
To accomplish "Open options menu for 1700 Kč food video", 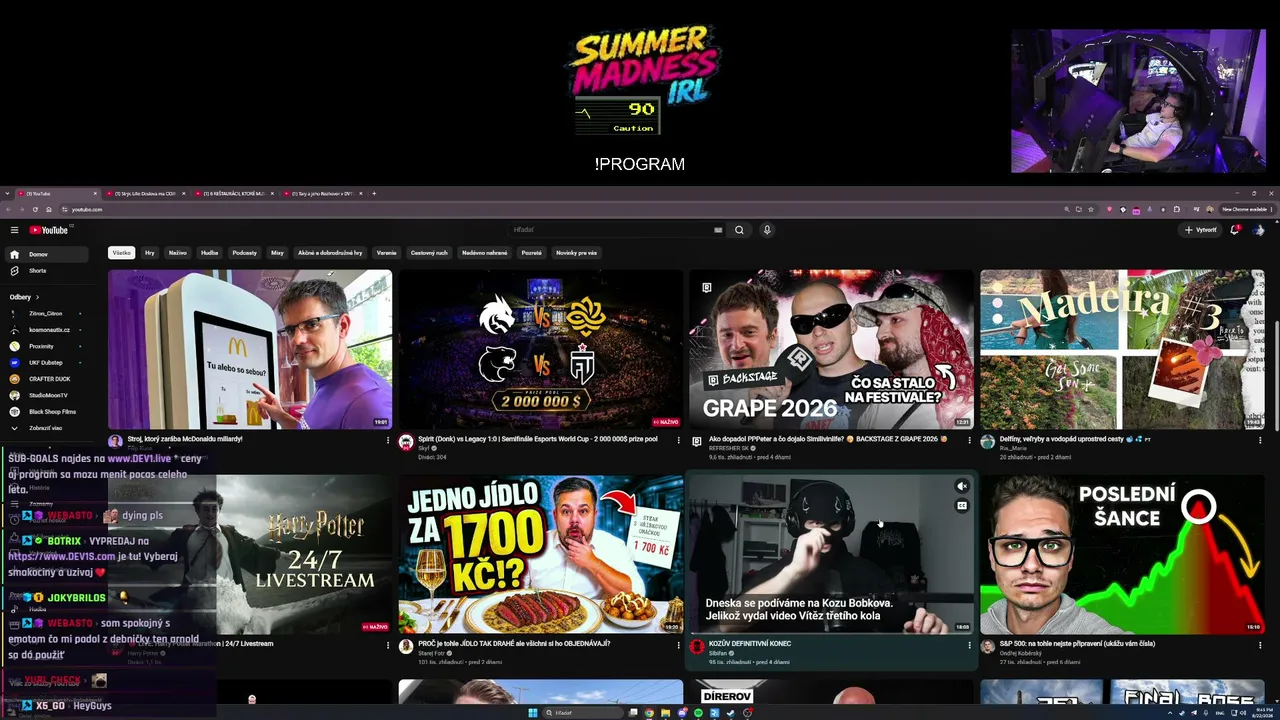I will point(679,645).
